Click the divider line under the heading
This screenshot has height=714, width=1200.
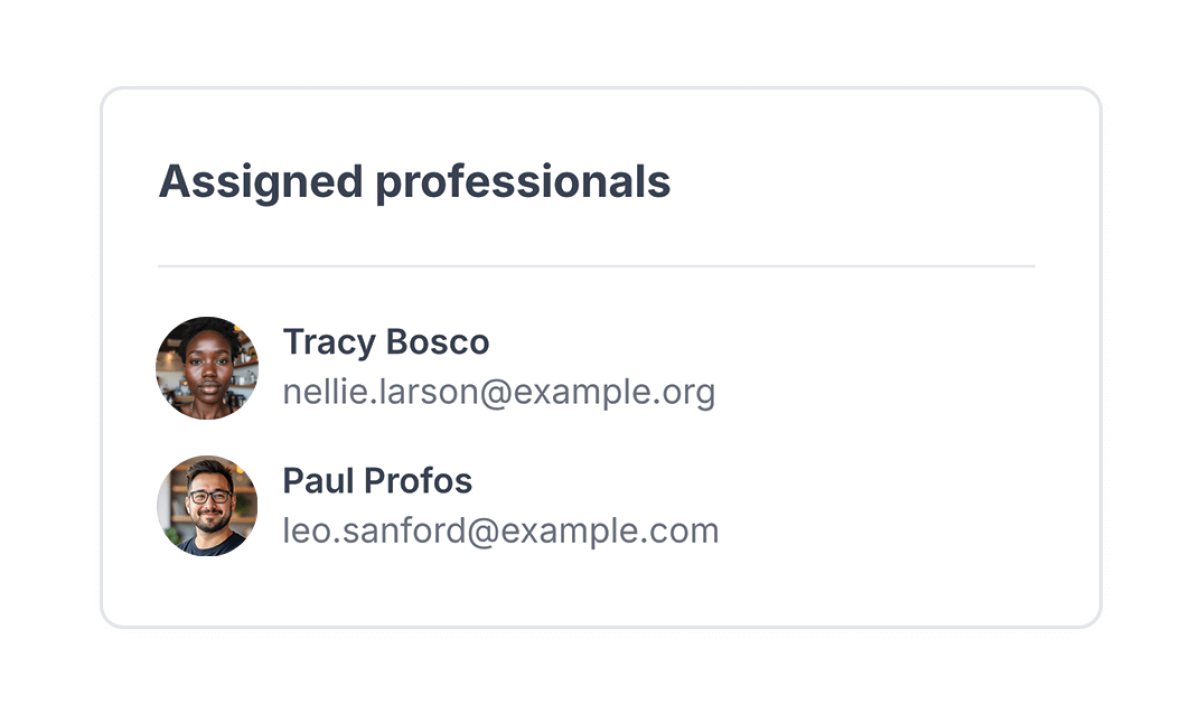click(x=596, y=267)
